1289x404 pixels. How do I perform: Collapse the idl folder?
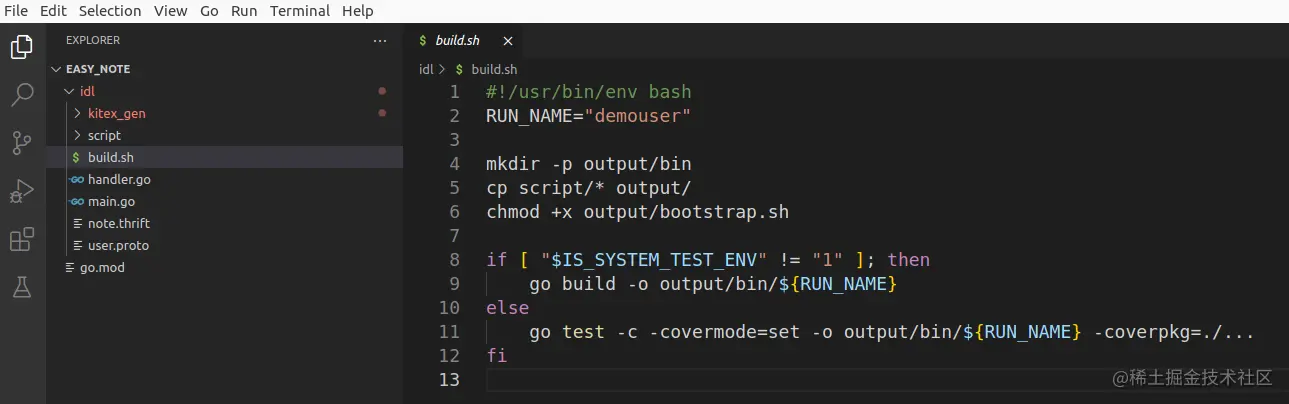coord(69,91)
